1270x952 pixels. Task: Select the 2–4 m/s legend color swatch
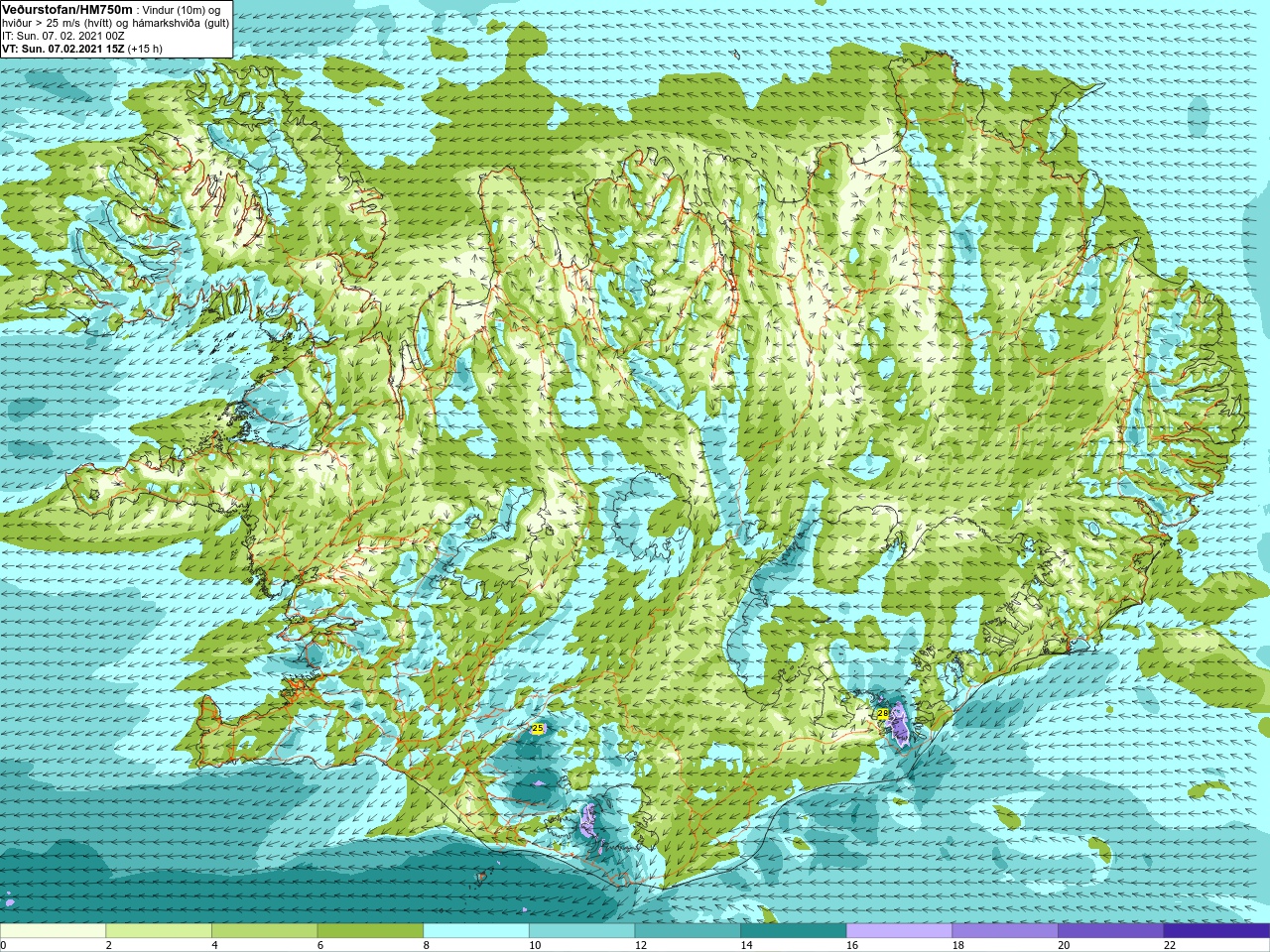point(159,931)
